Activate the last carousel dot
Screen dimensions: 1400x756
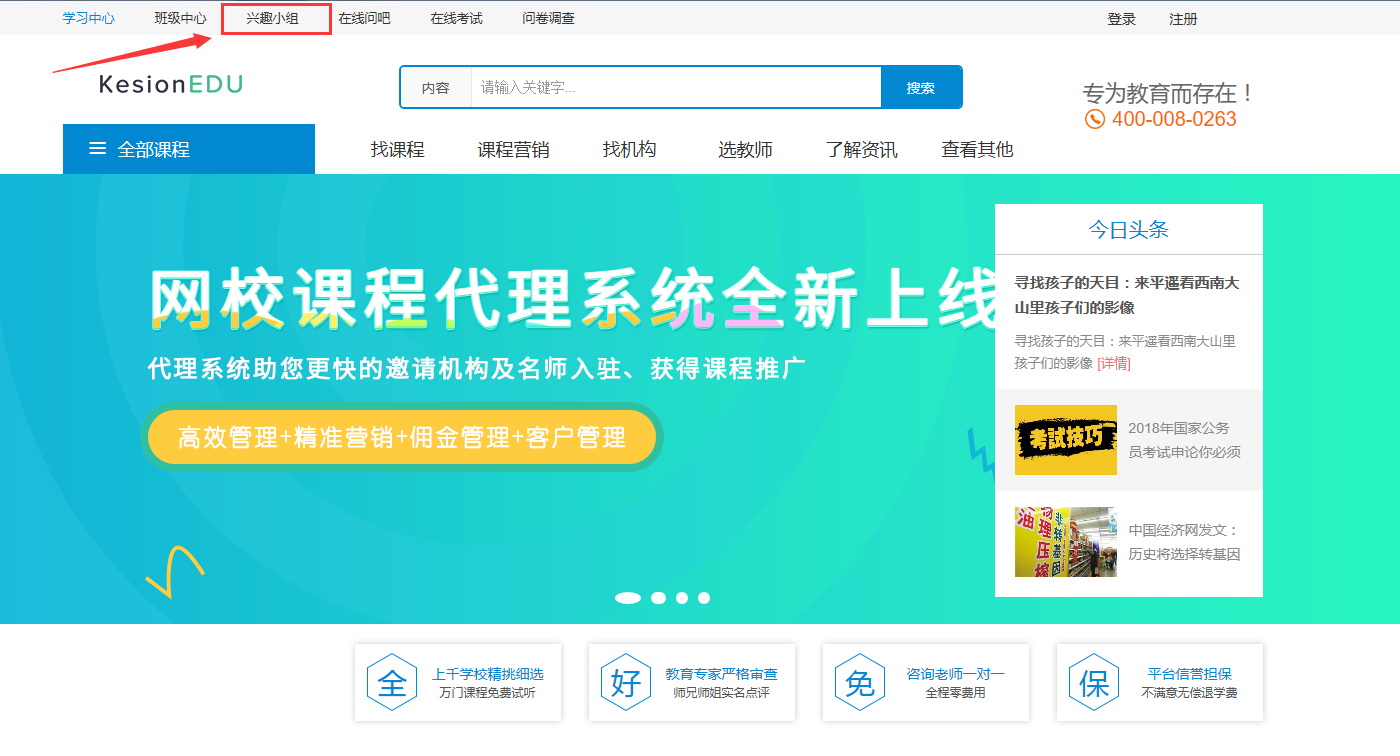pyautogui.click(x=704, y=597)
